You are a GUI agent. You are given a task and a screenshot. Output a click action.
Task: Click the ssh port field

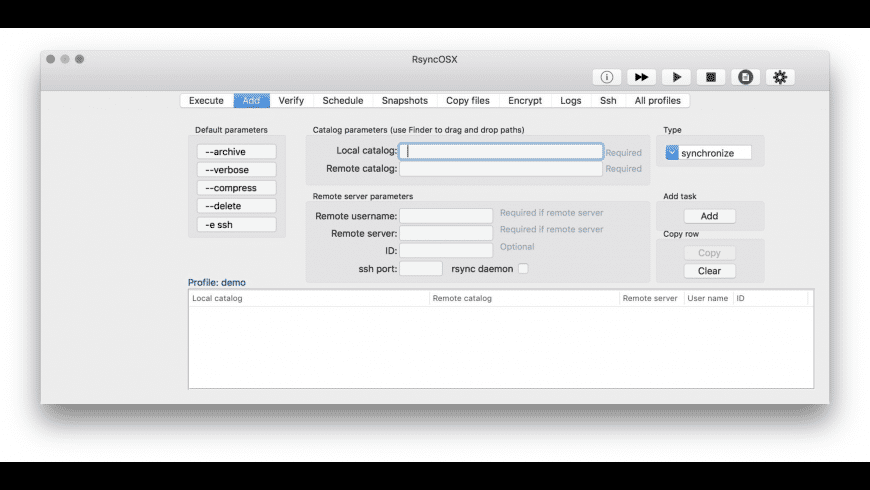[421, 269]
